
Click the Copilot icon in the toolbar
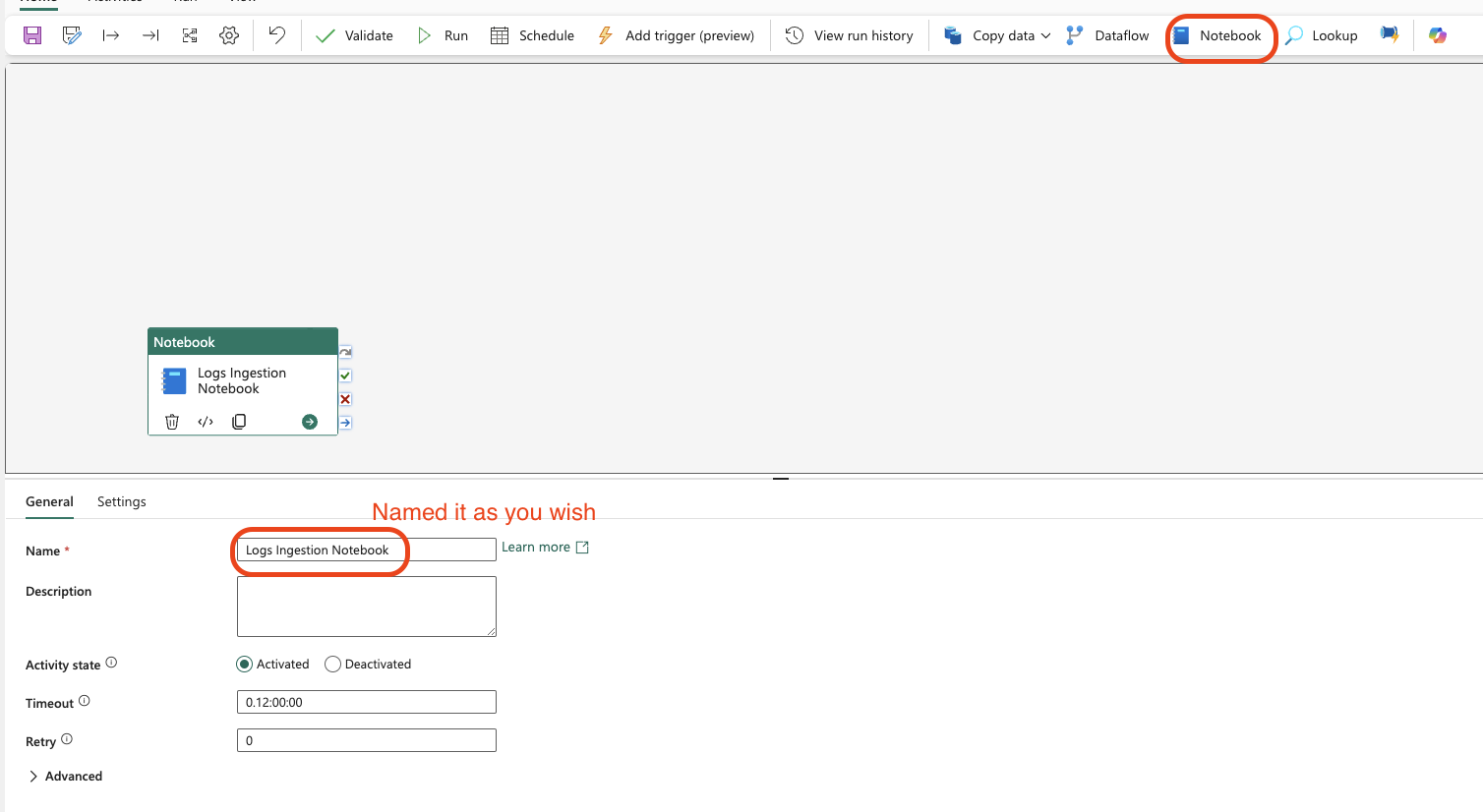tap(1438, 35)
